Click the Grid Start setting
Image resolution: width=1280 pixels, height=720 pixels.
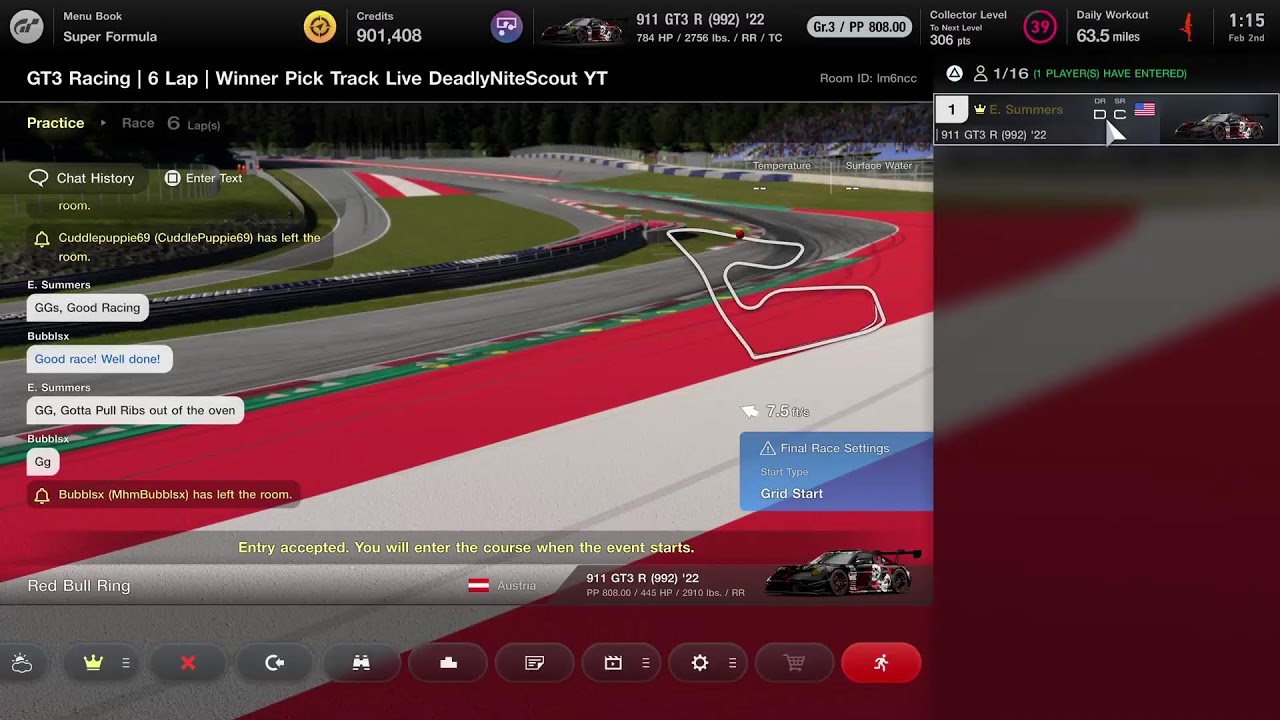pos(792,494)
